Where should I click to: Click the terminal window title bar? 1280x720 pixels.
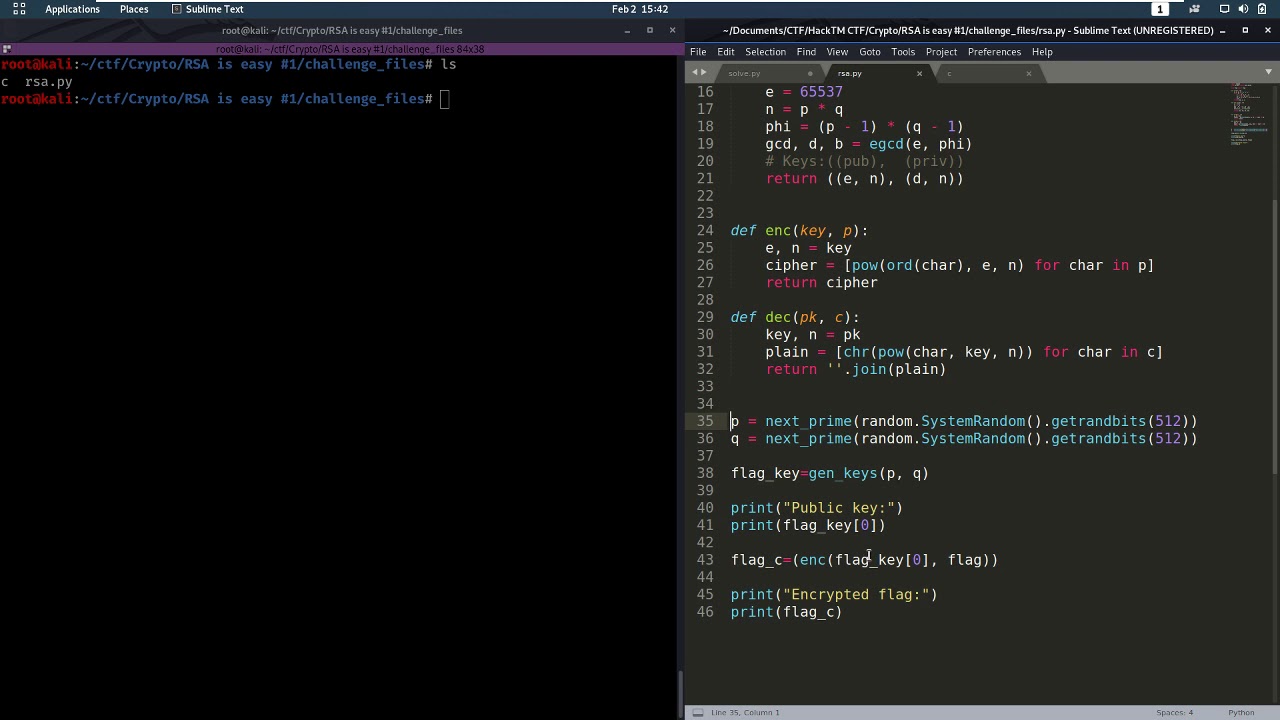pos(342,30)
